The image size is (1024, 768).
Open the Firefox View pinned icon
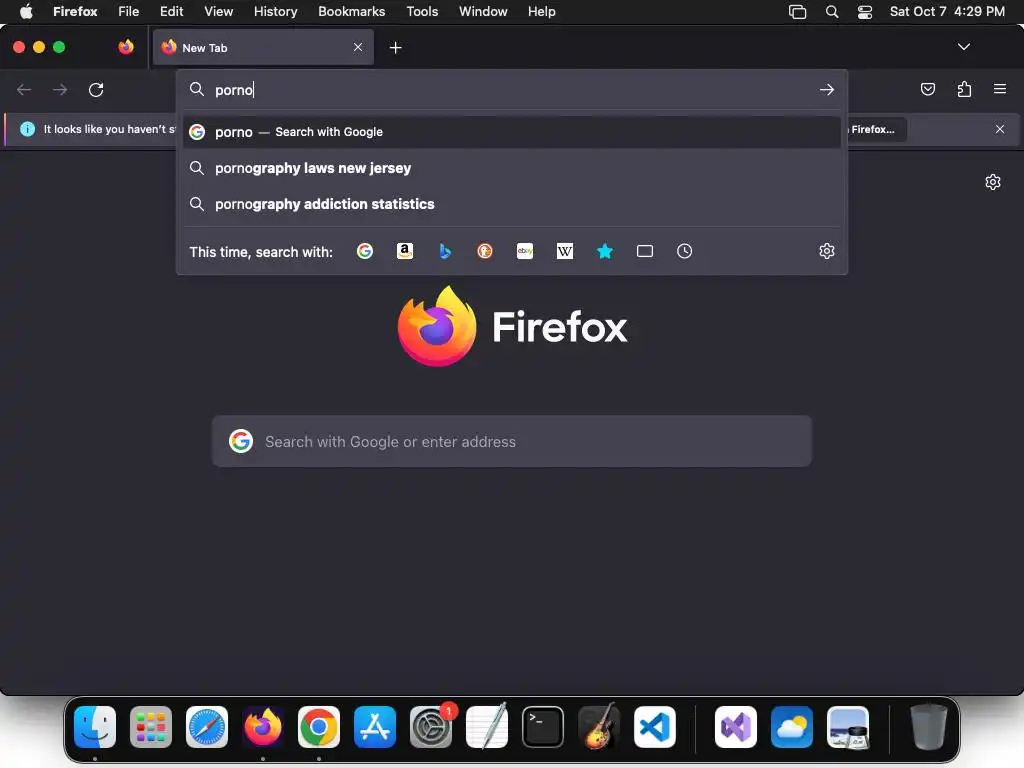tap(126, 47)
